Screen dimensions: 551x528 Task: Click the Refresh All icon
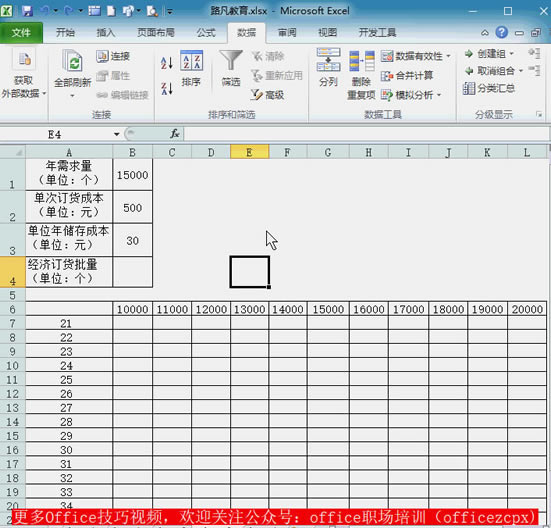click(x=73, y=61)
